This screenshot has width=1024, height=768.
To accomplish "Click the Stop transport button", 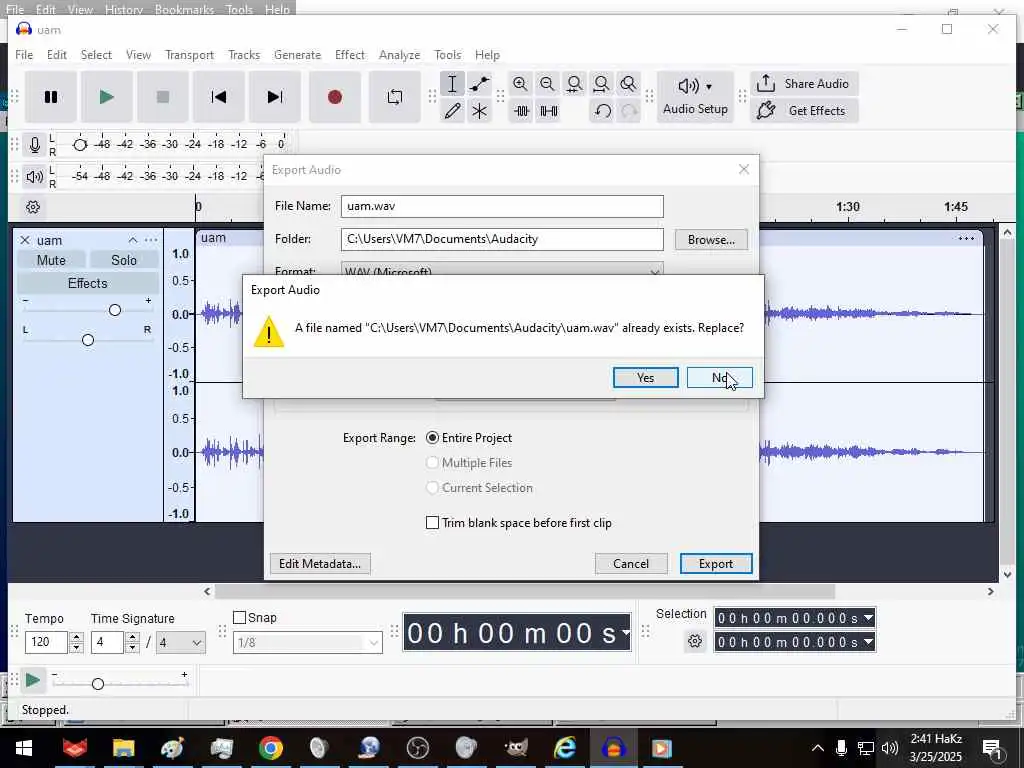I will pos(163,97).
